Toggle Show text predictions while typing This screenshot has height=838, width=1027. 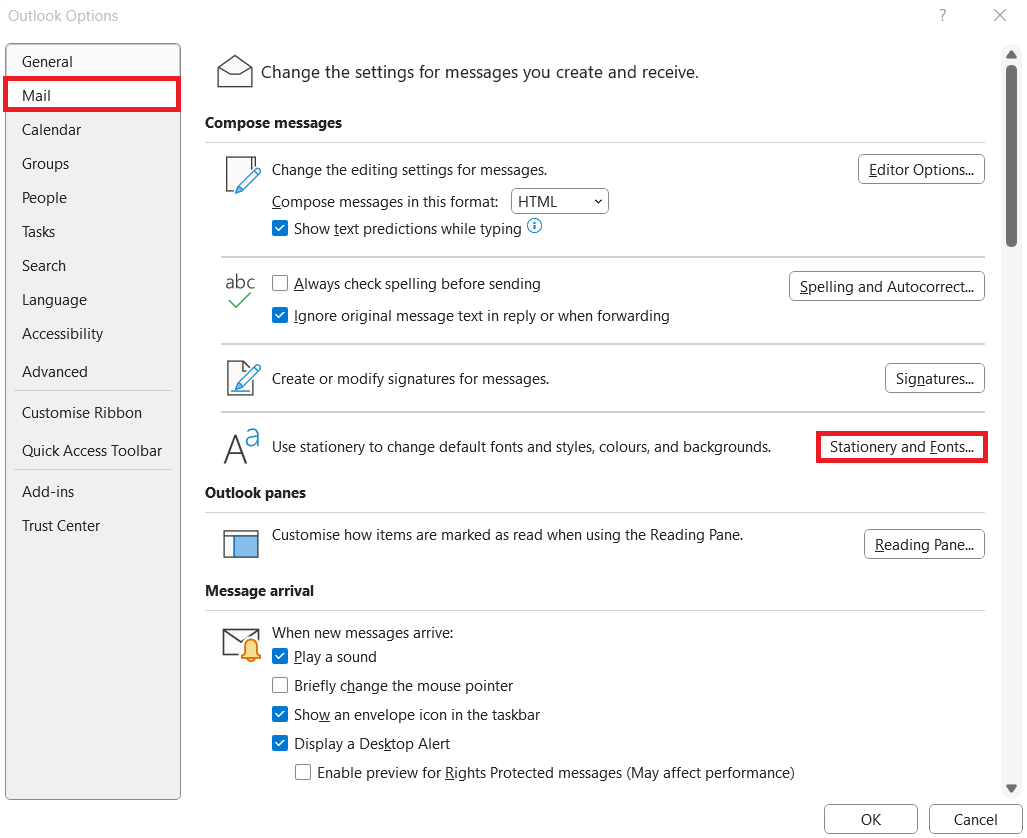point(280,228)
